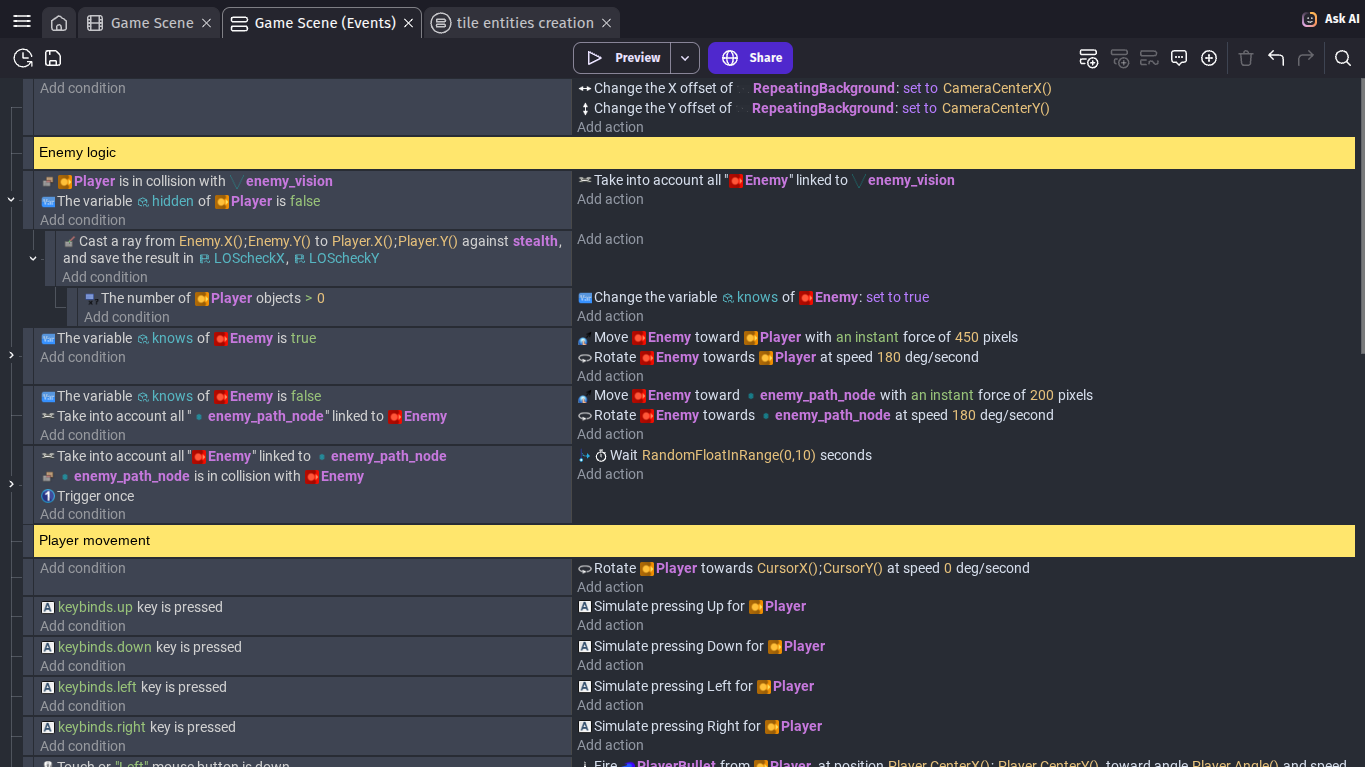Save the project with the floppy icon
This screenshot has height=767, width=1365.
[53, 58]
